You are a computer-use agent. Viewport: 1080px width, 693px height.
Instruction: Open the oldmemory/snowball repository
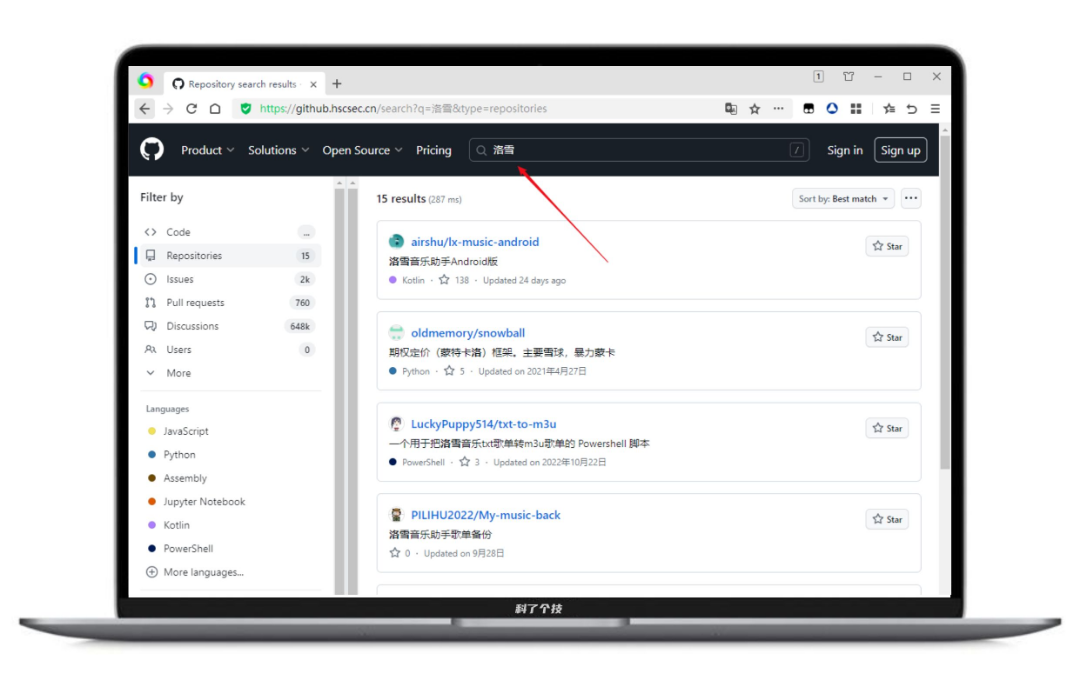click(468, 333)
